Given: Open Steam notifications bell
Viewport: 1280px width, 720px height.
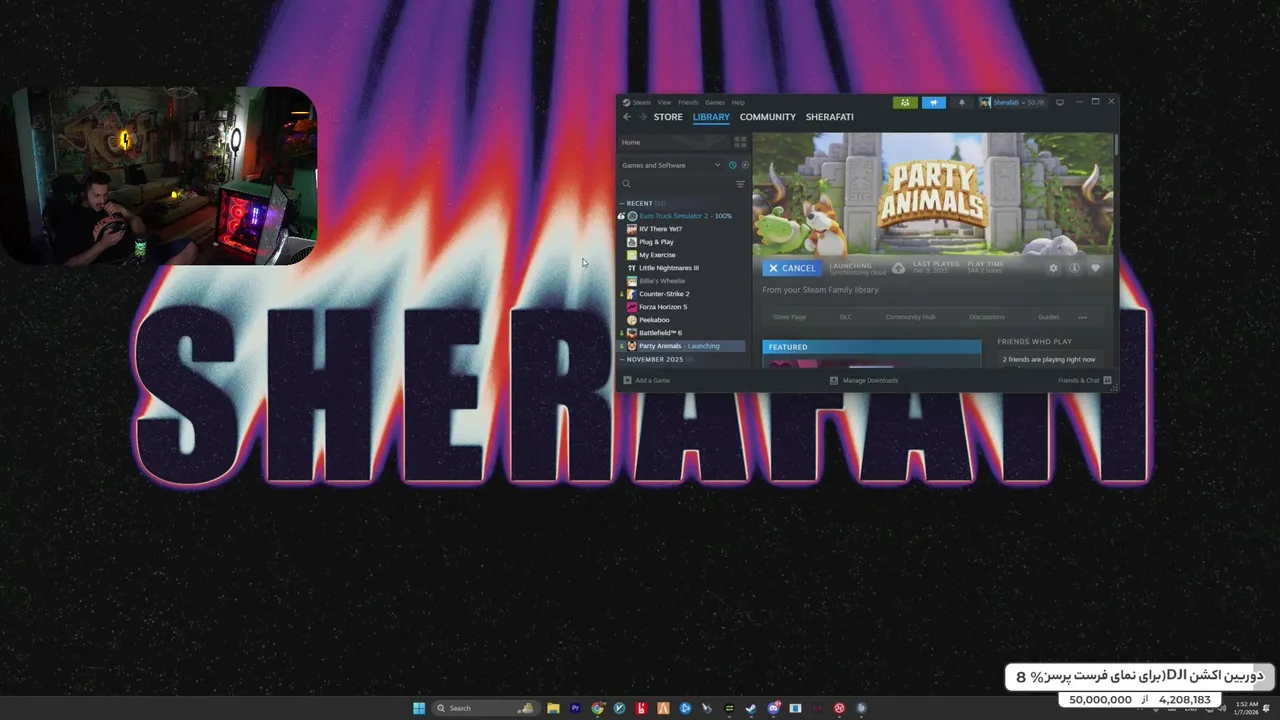Looking at the screenshot, I should (962, 102).
